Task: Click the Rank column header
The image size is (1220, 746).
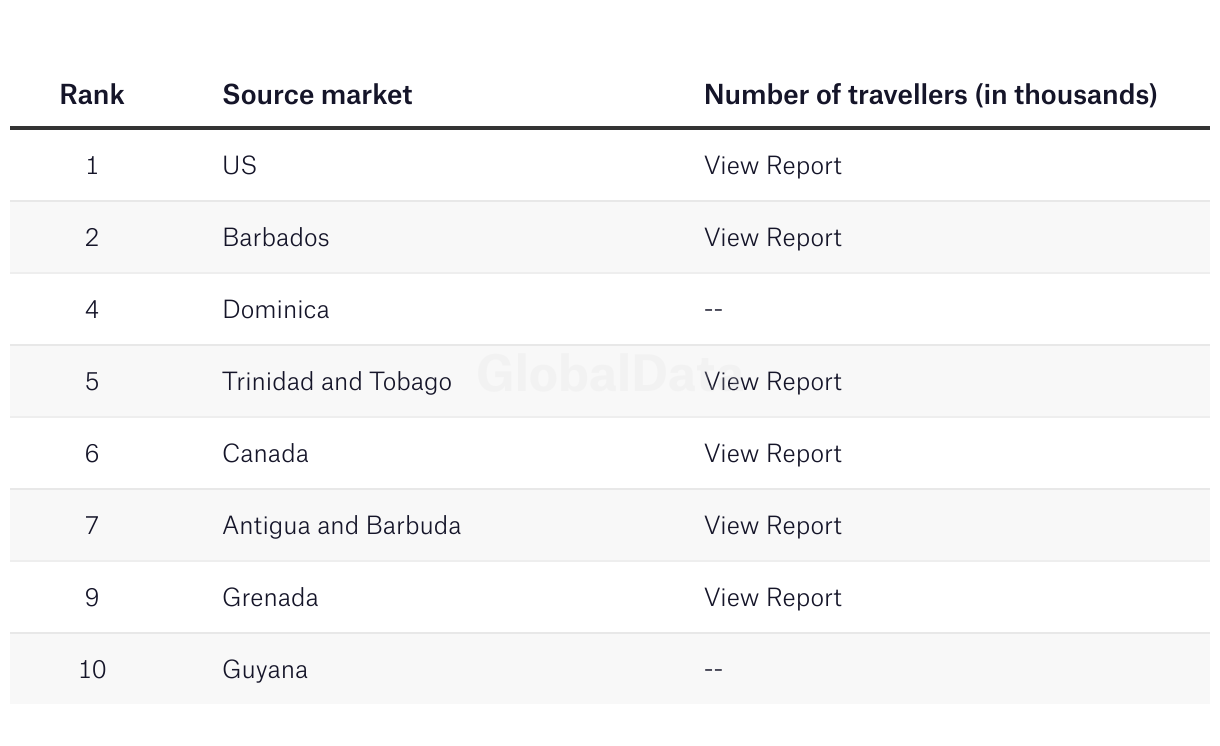Action: (x=92, y=94)
